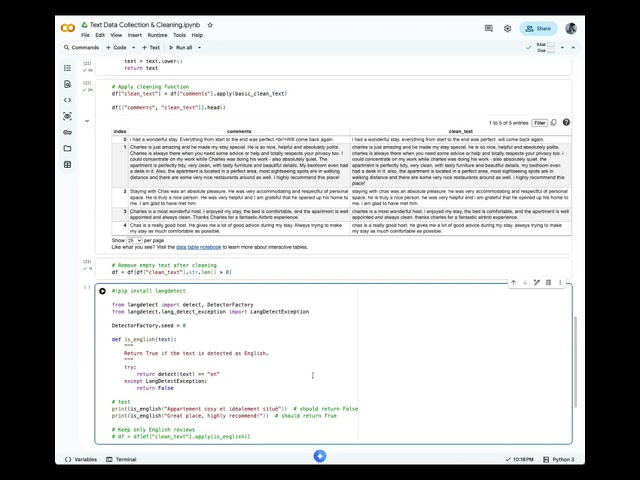Open the data table help icon
Screen dimensions: 640x480
(566, 122)
